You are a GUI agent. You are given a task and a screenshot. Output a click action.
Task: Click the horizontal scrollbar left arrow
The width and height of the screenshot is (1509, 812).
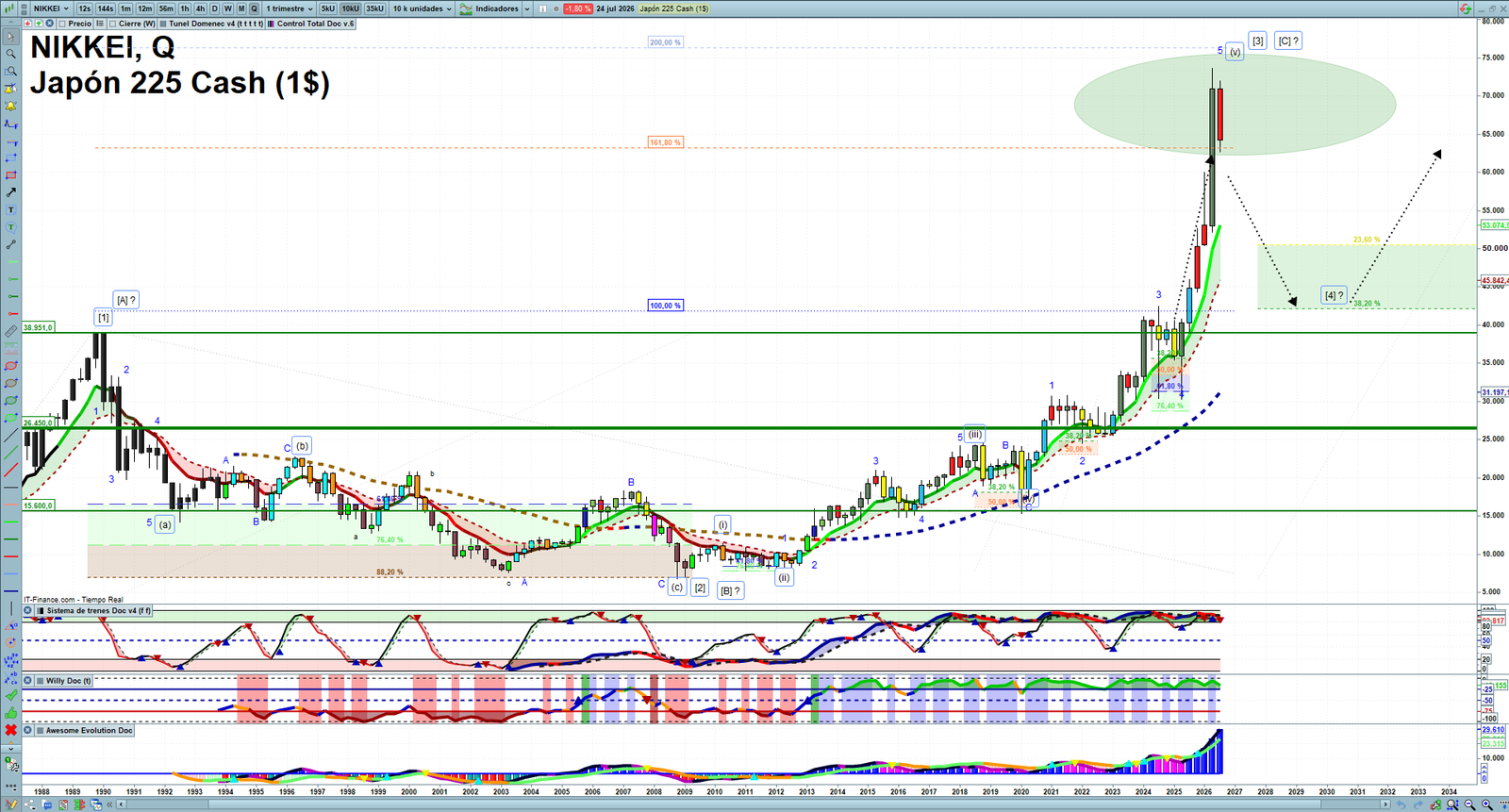(x=121, y=804)
